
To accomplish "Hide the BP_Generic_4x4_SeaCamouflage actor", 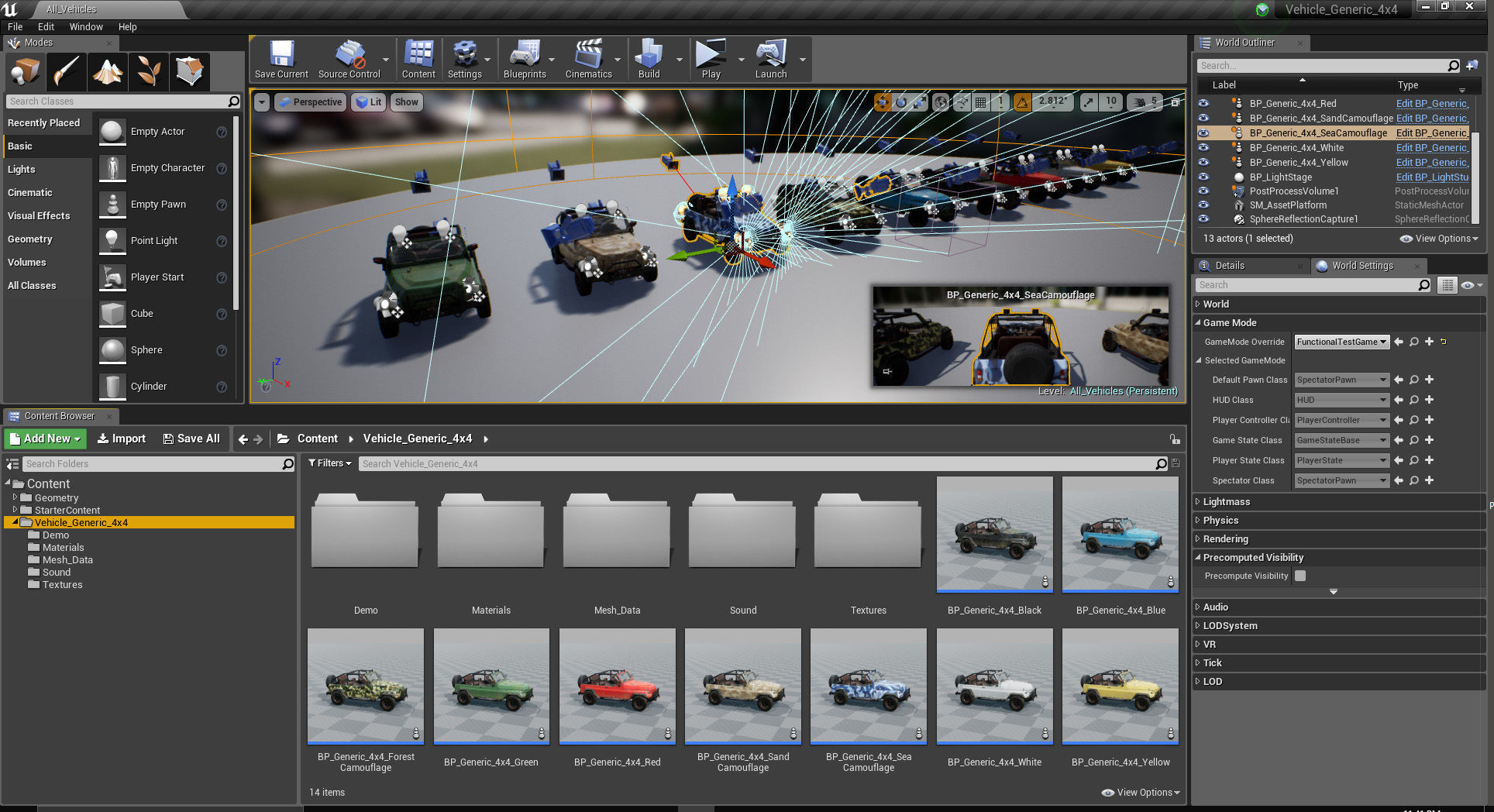I will click(1203, 132).
